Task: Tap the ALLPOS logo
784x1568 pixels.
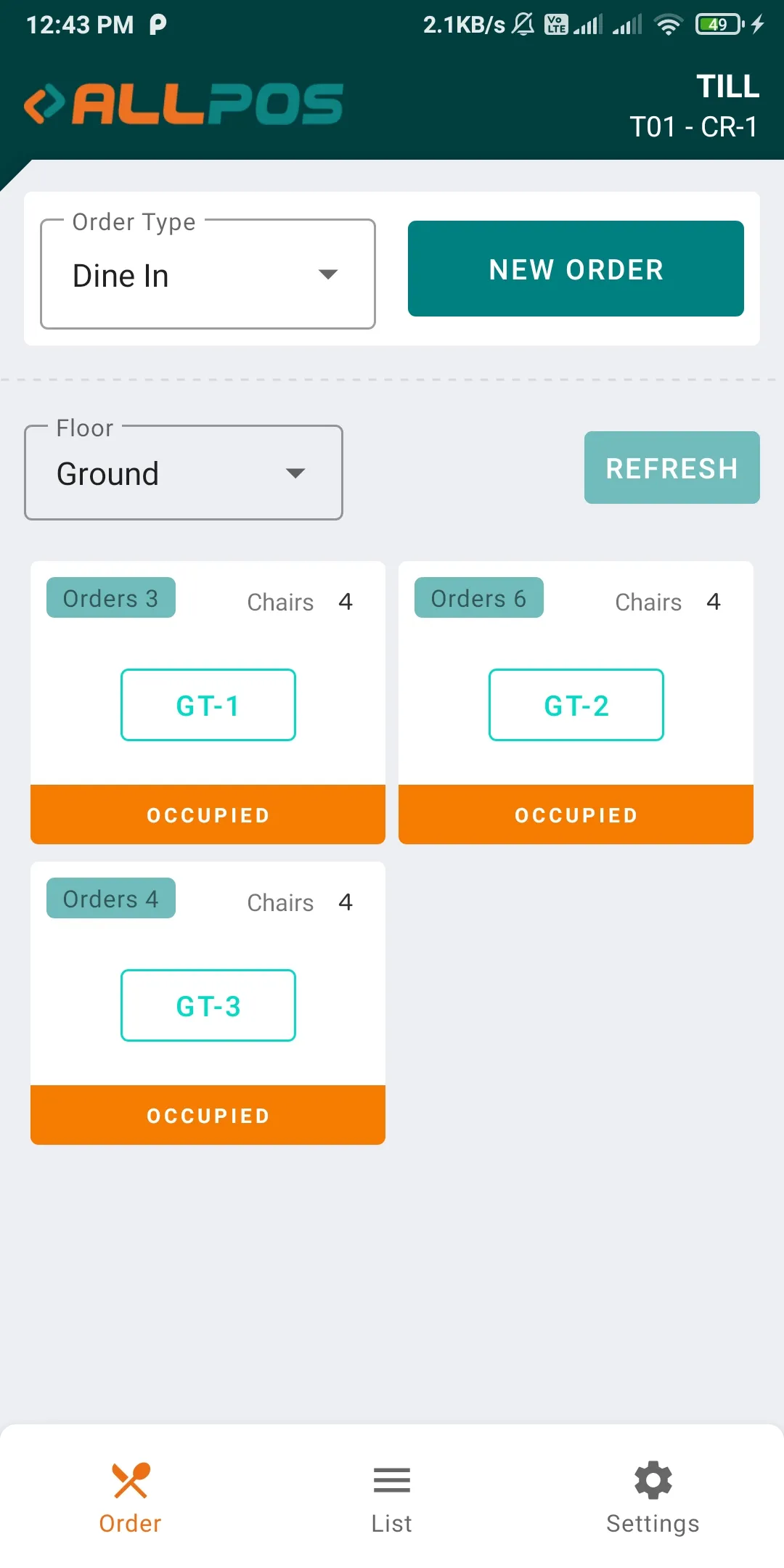Action: 184,104
